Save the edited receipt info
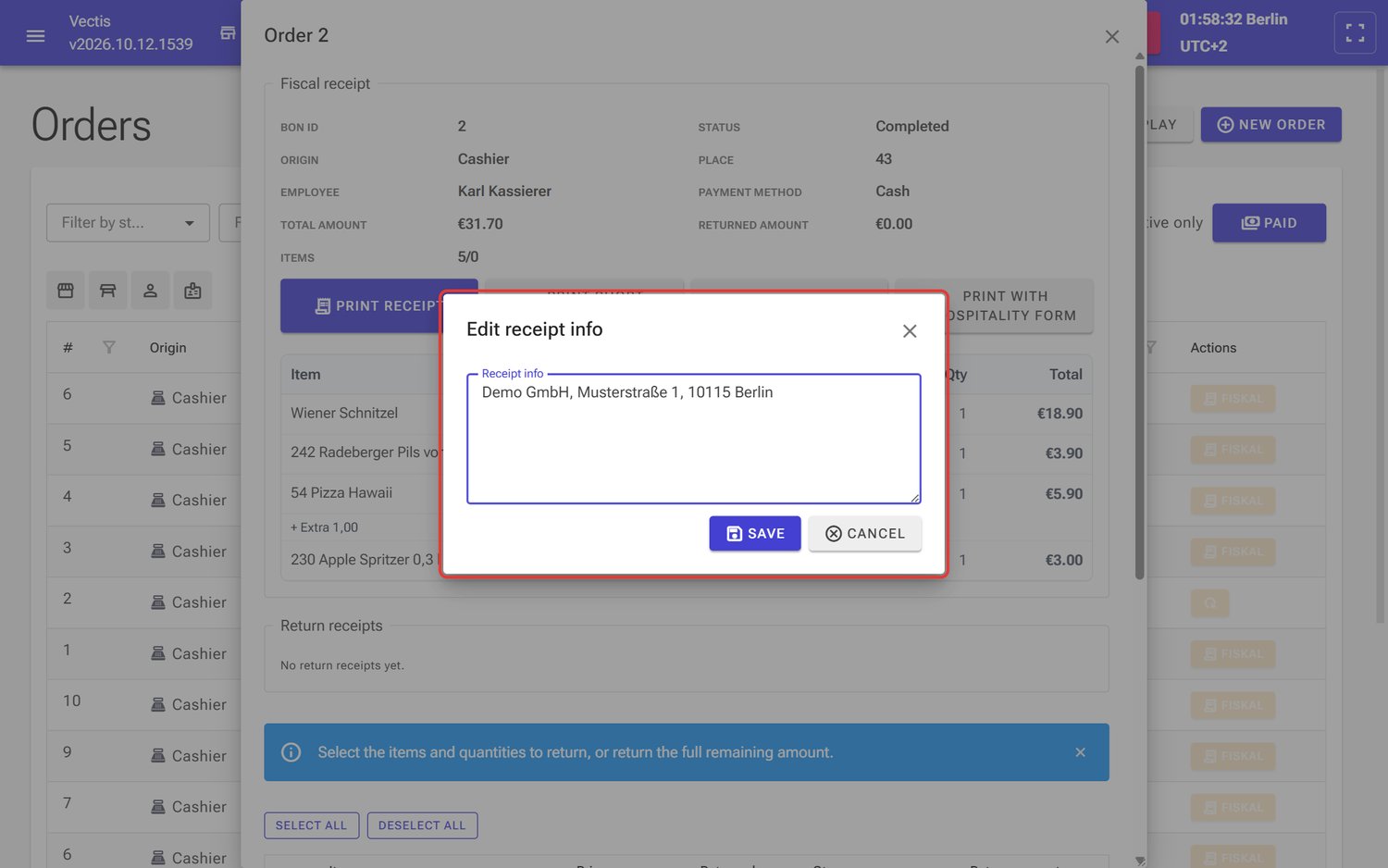 tap(754, 533)
